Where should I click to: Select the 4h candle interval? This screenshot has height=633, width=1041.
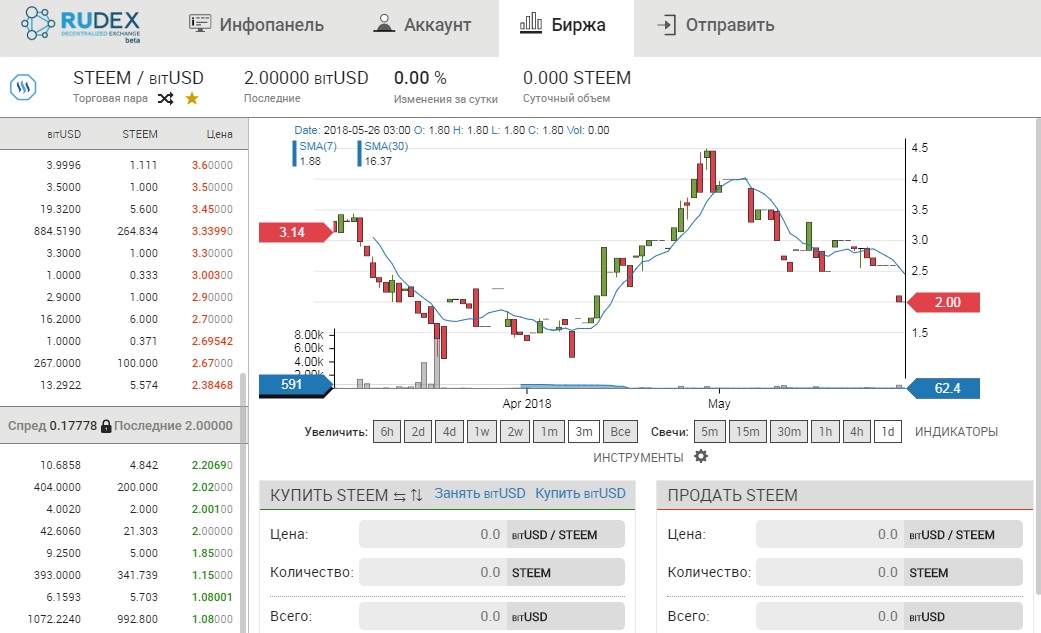click(857, 432)
